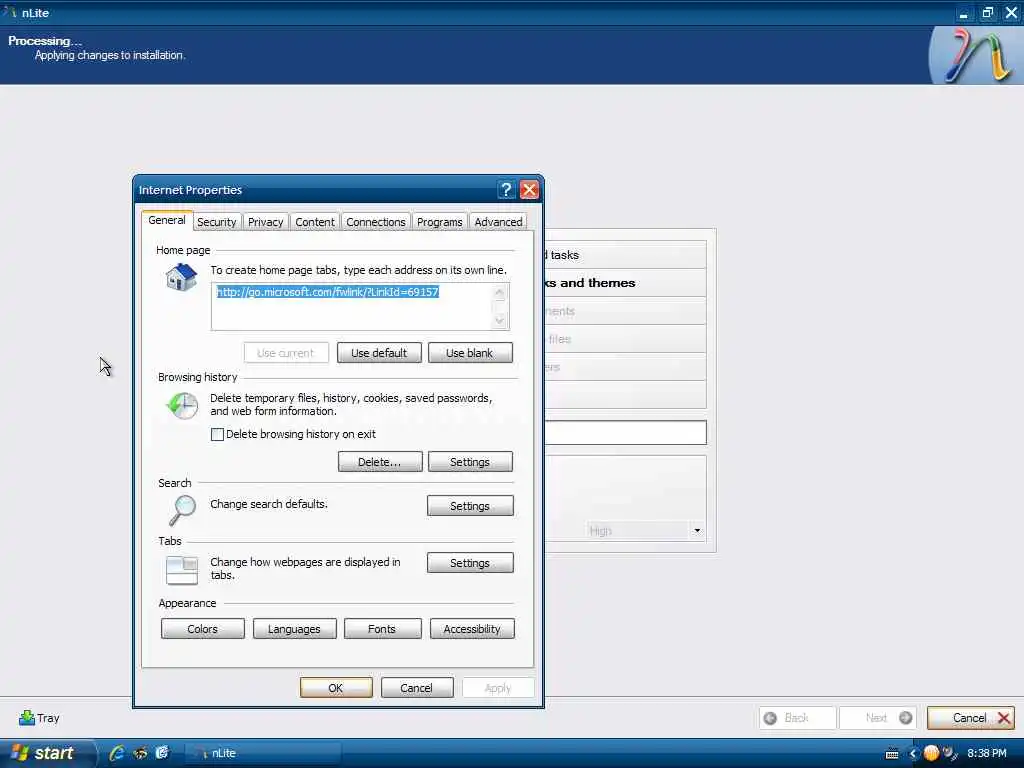Click the second quick launch icon
Viewport: 1024px width, 768px height.
tap(140, 753)
